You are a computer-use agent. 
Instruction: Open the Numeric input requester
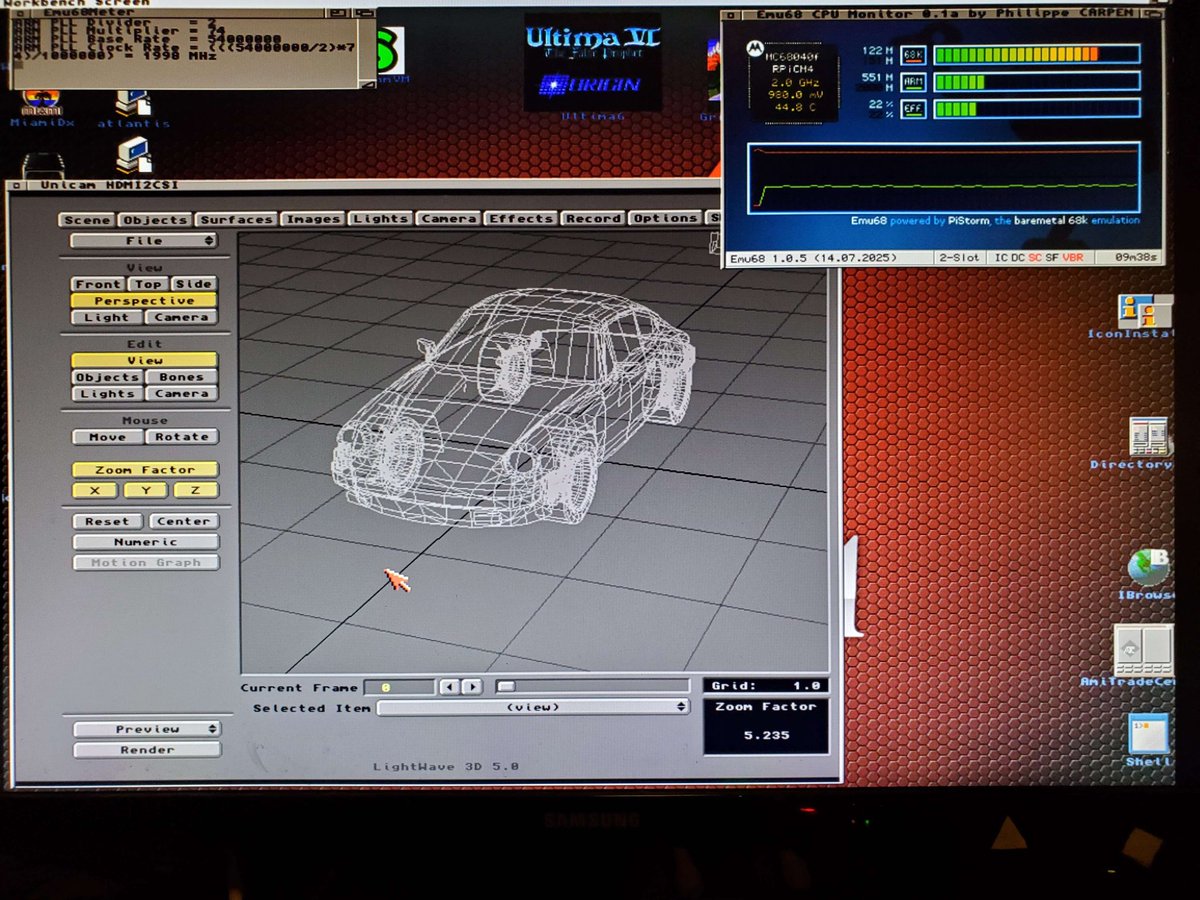coord(146,542)
